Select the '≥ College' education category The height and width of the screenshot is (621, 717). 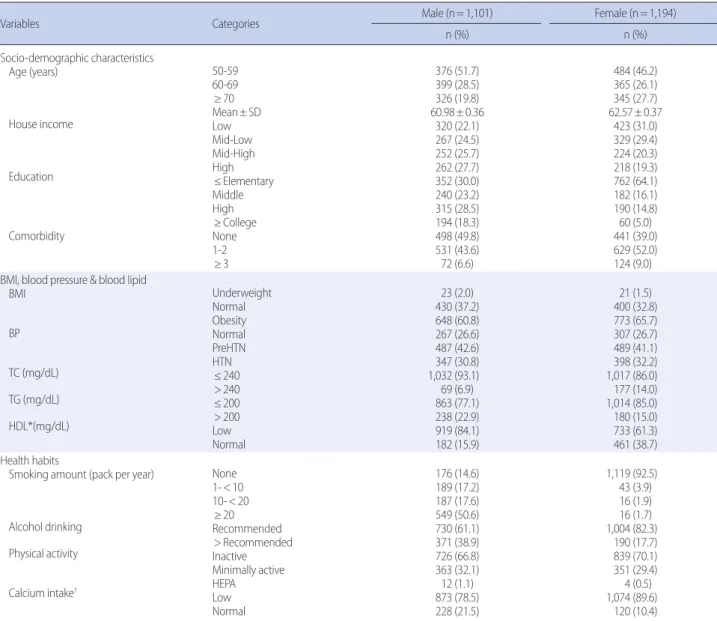235,222
